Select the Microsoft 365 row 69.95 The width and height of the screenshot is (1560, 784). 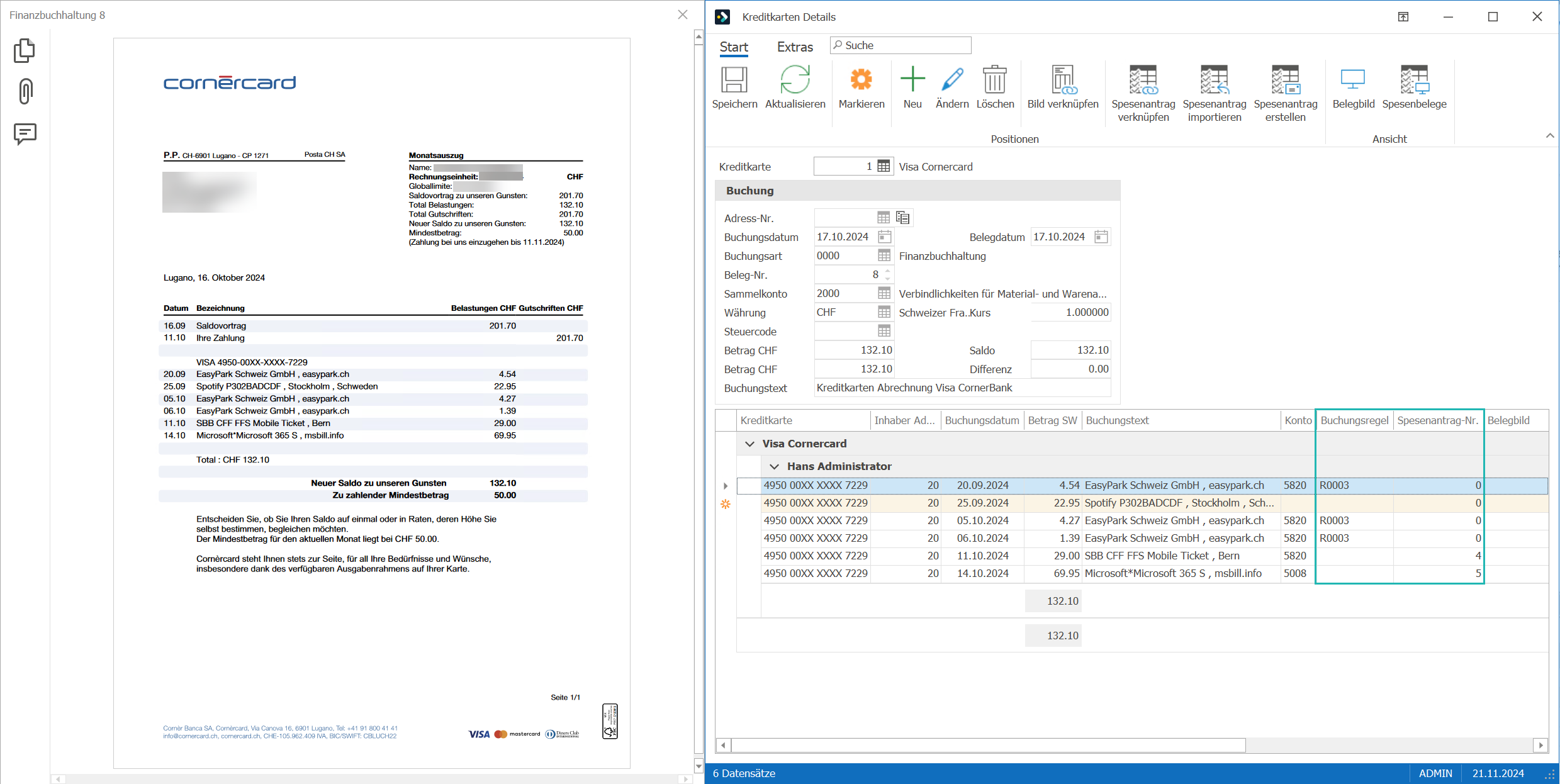coord(1142,573)
